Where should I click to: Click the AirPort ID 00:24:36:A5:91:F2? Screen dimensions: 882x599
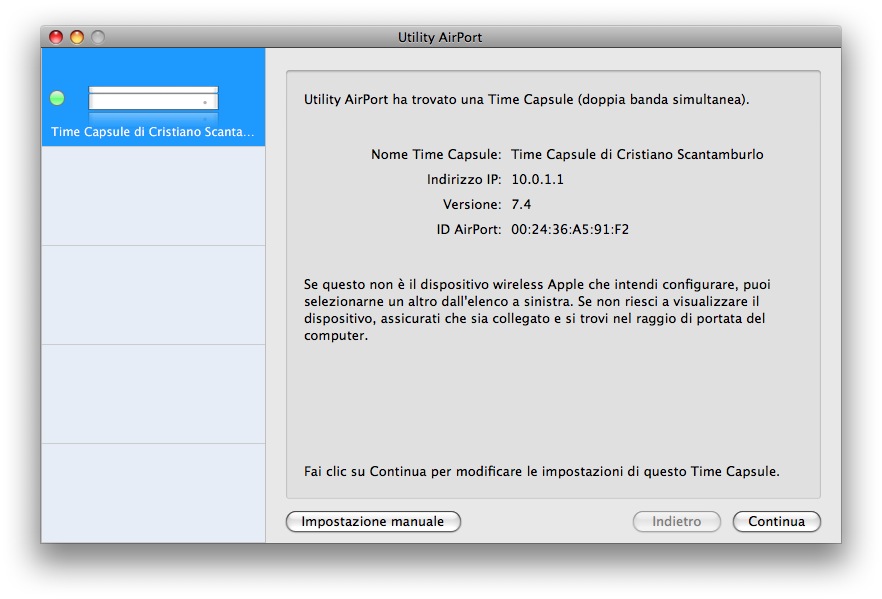click(570, 229)
